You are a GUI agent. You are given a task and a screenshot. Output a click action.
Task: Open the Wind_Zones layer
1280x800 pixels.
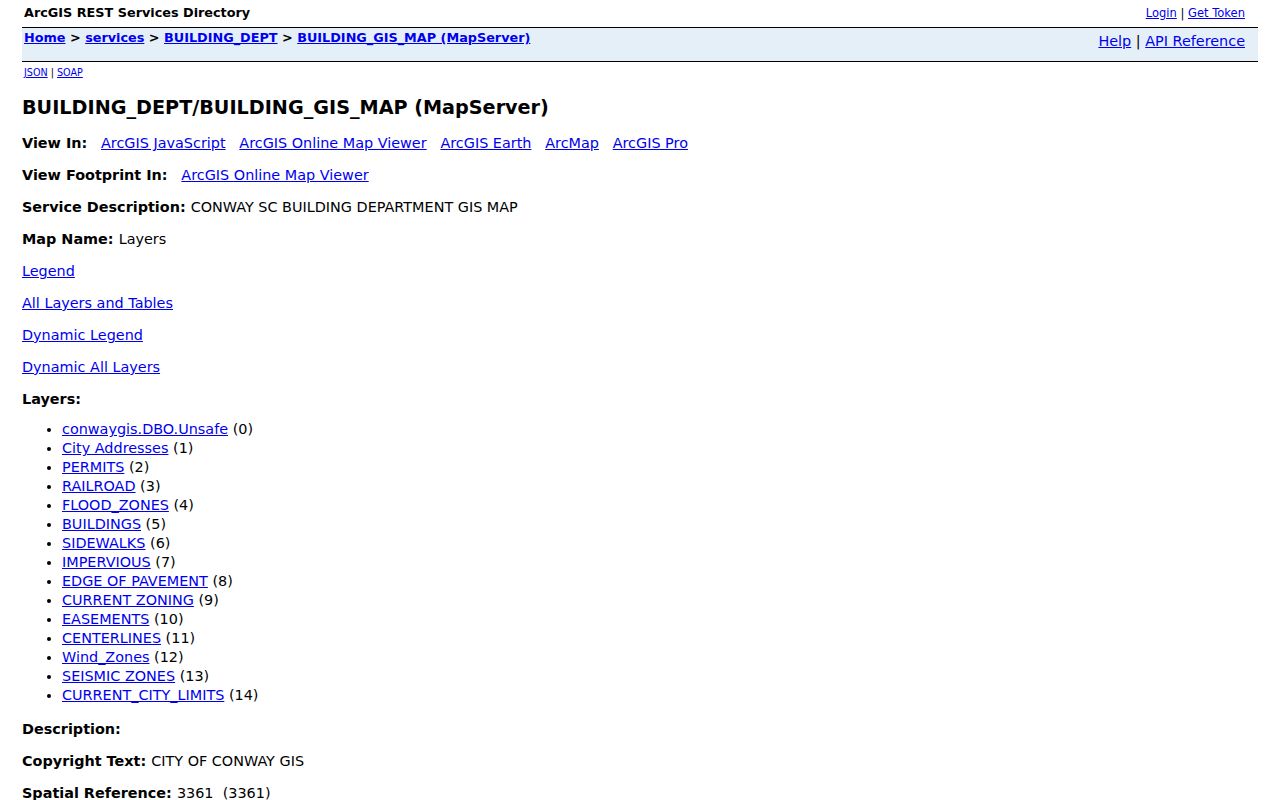105,657
